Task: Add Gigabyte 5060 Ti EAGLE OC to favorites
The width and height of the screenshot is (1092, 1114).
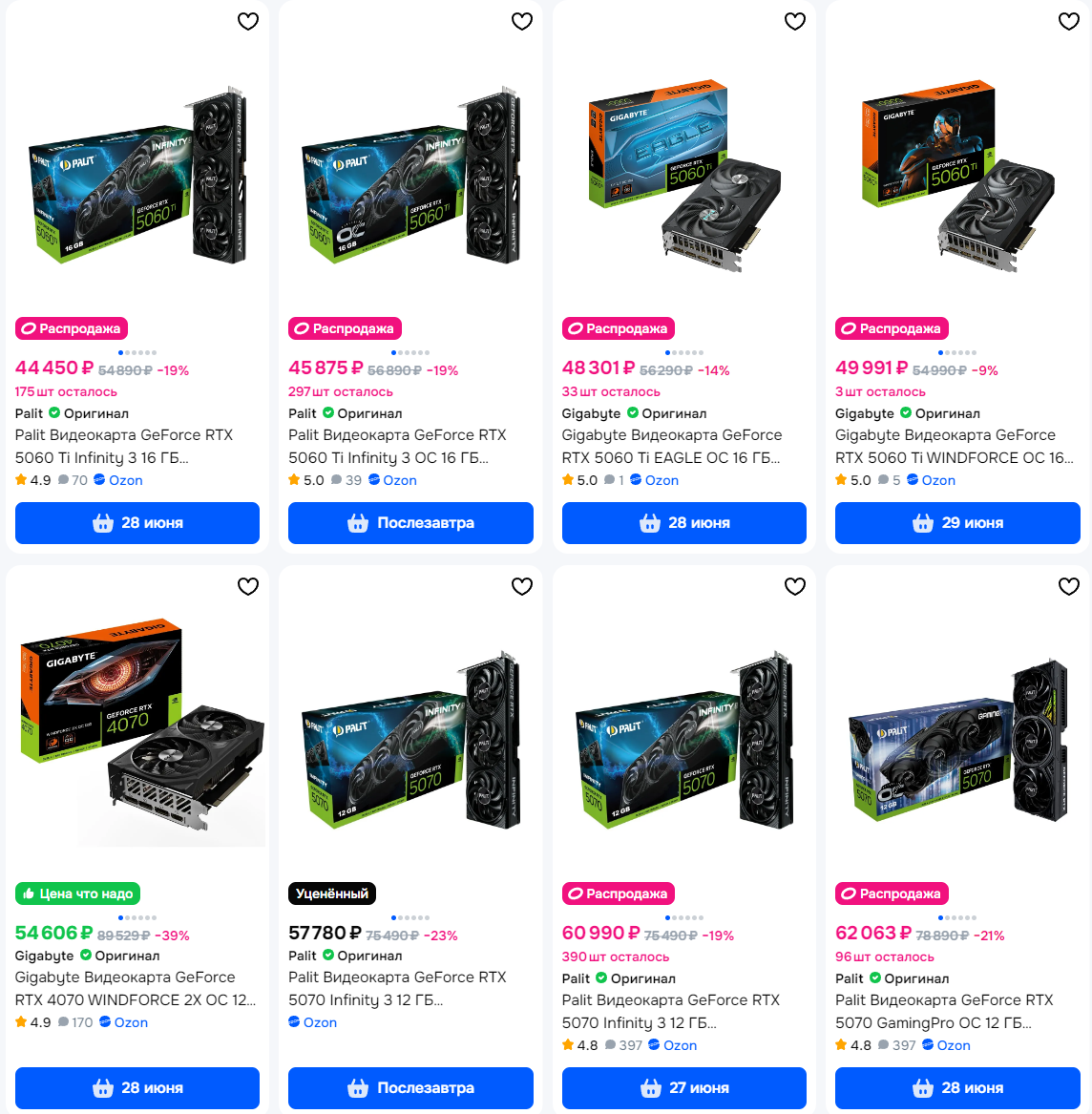Action: click(x=795, y=21)
